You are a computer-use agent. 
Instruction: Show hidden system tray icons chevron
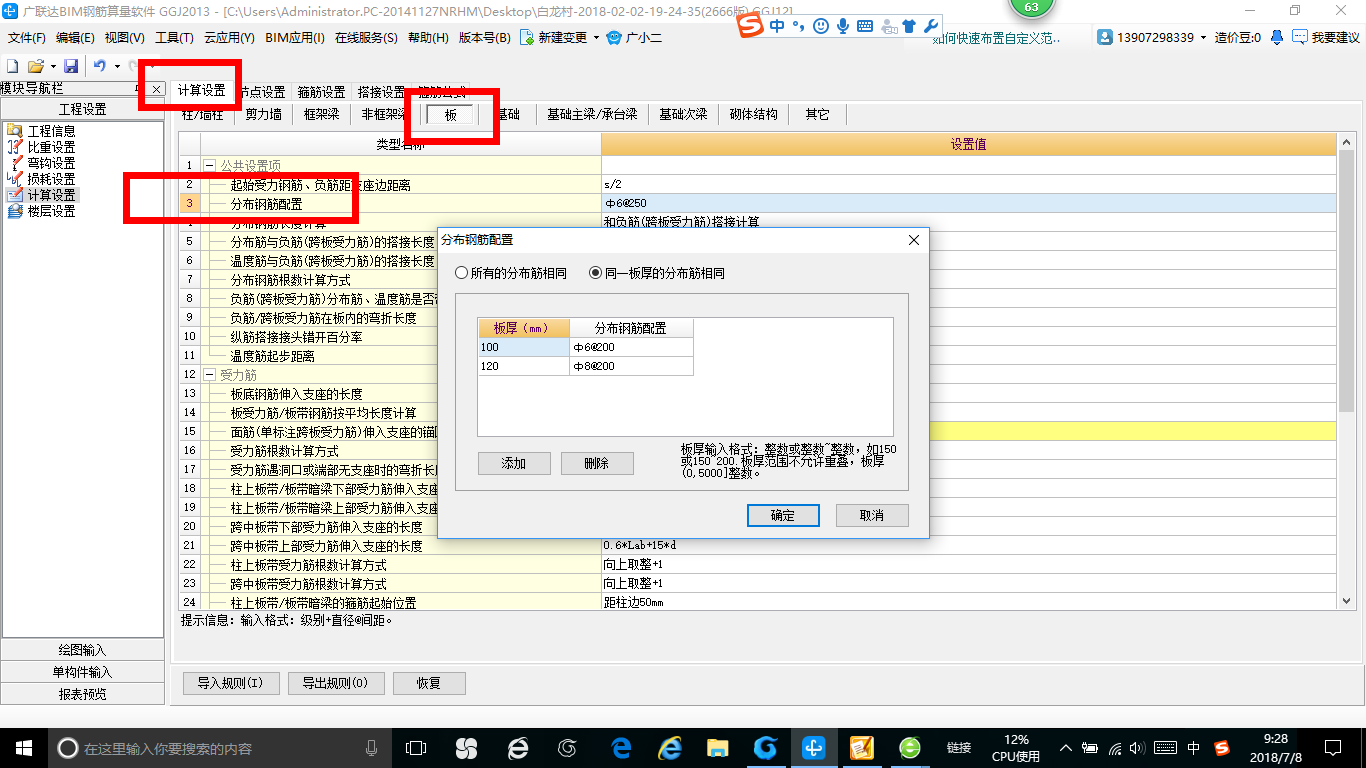tap(1065, 748)
